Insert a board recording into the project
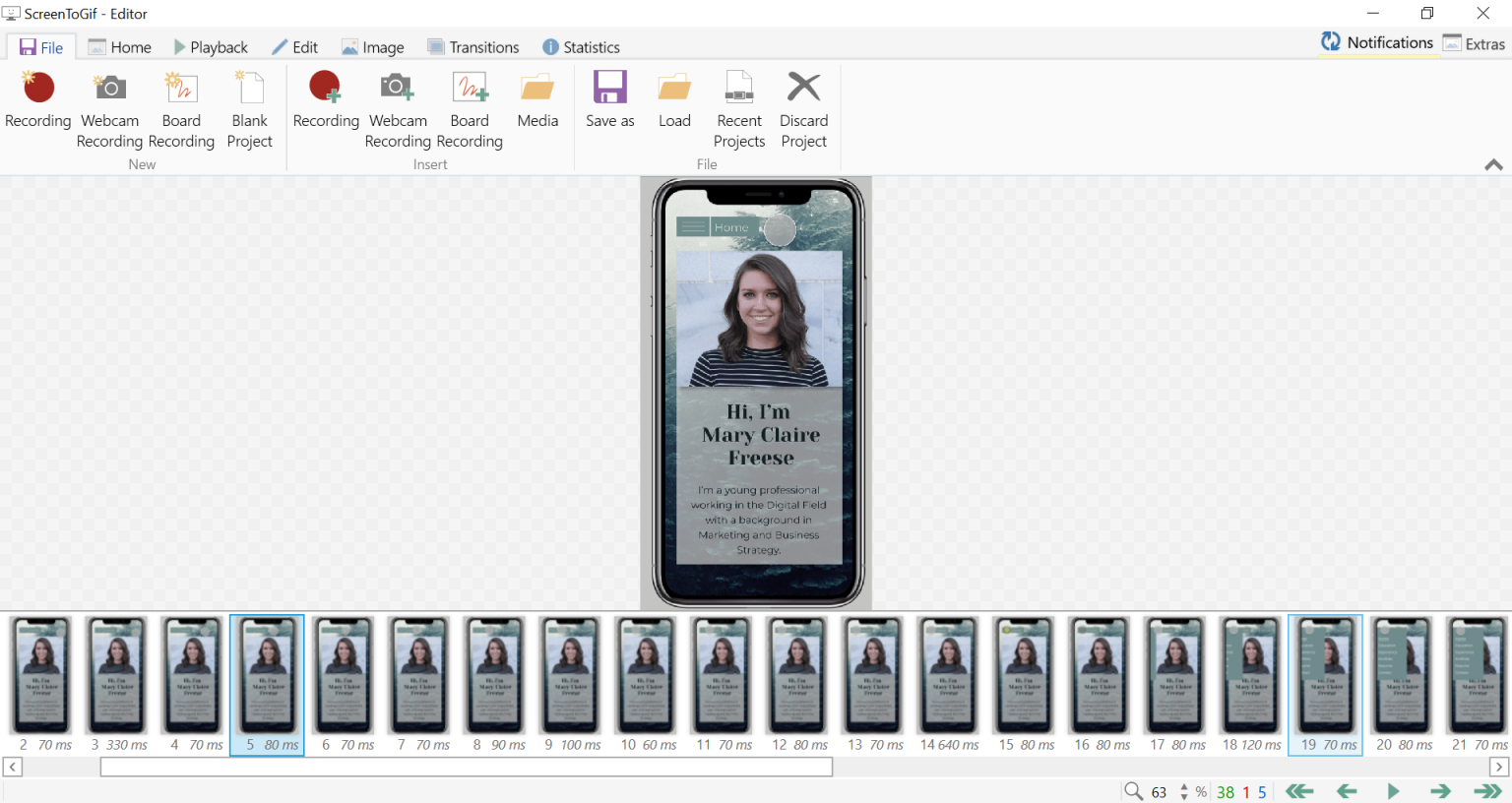 point(470,108)
